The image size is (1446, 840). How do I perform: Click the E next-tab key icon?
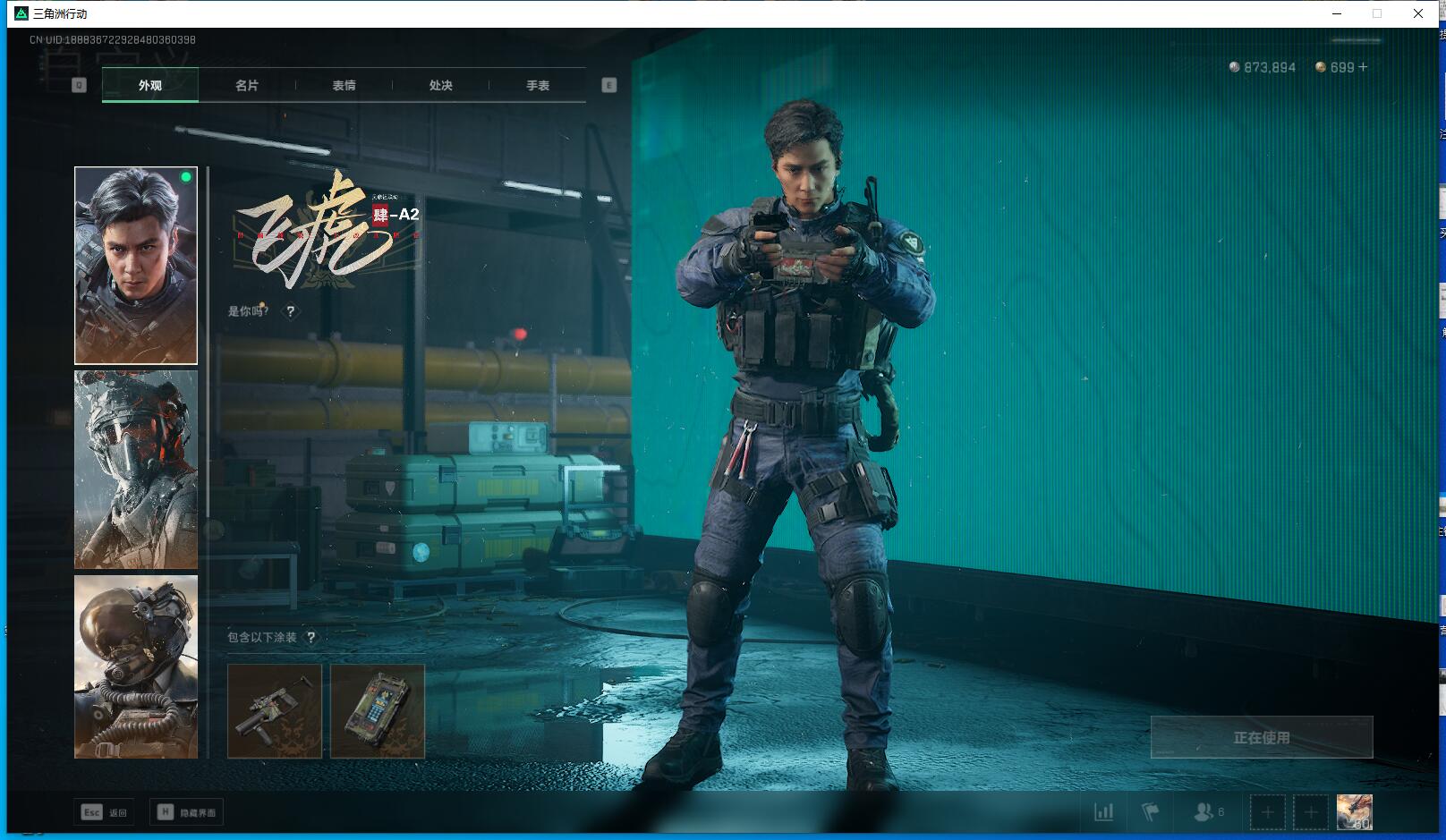[609, 85]
